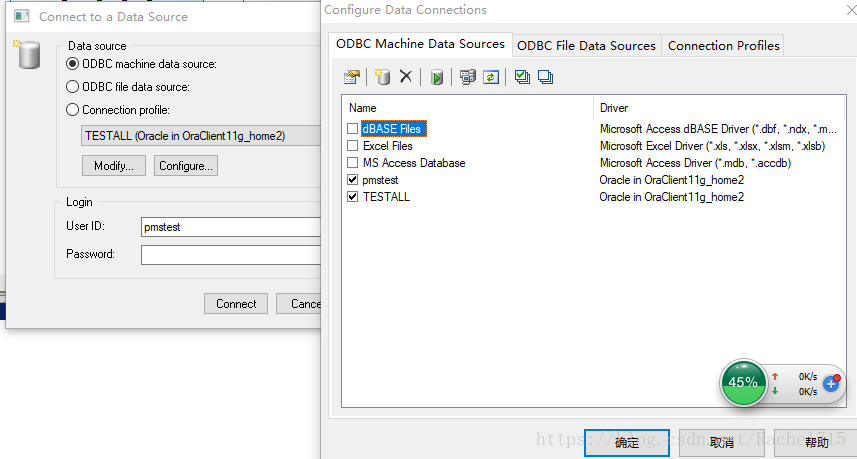Delete the selected data source
857x459 pixels.
click(x=406, y=76)
